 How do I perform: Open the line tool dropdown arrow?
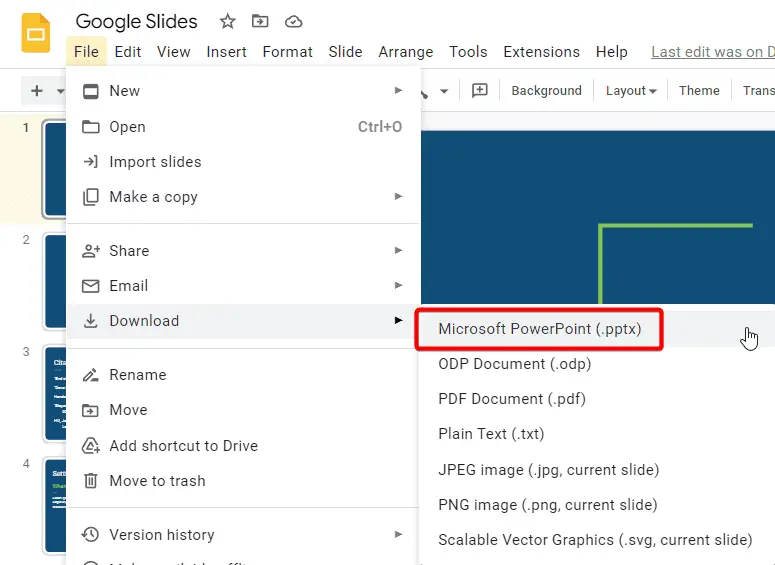pos(444,91)
